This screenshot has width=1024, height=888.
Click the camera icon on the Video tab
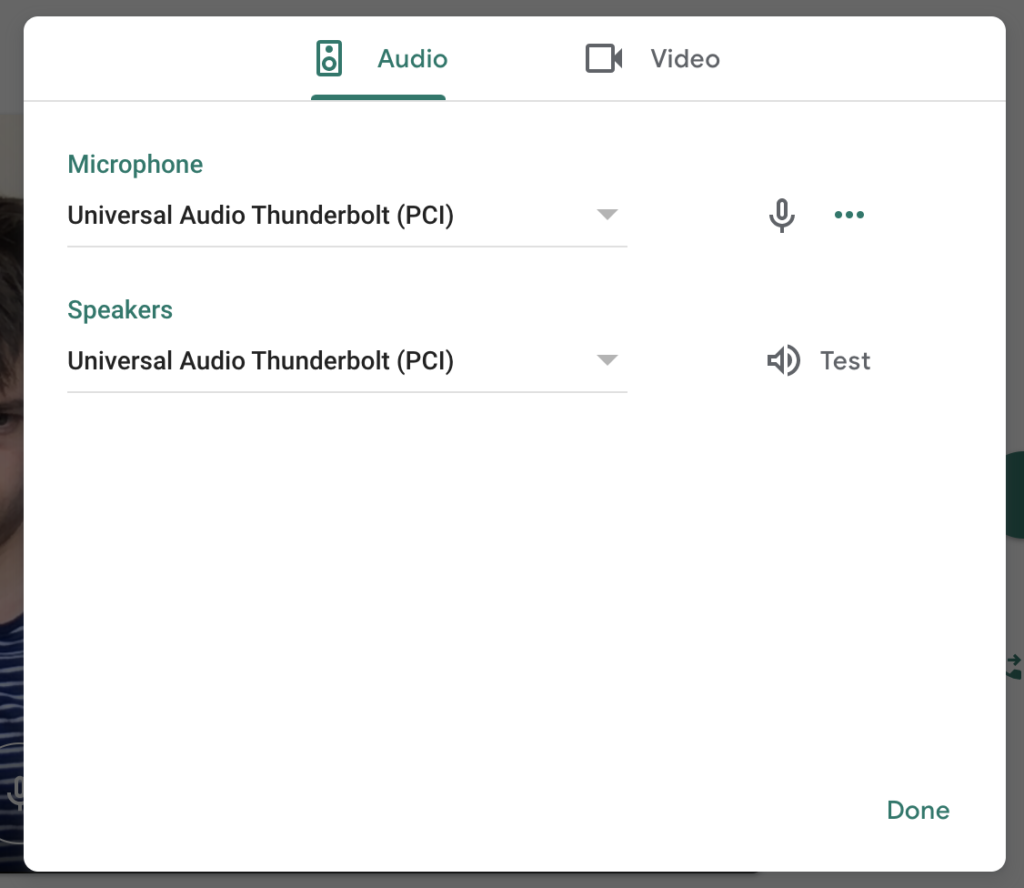(x=604, y=59)
